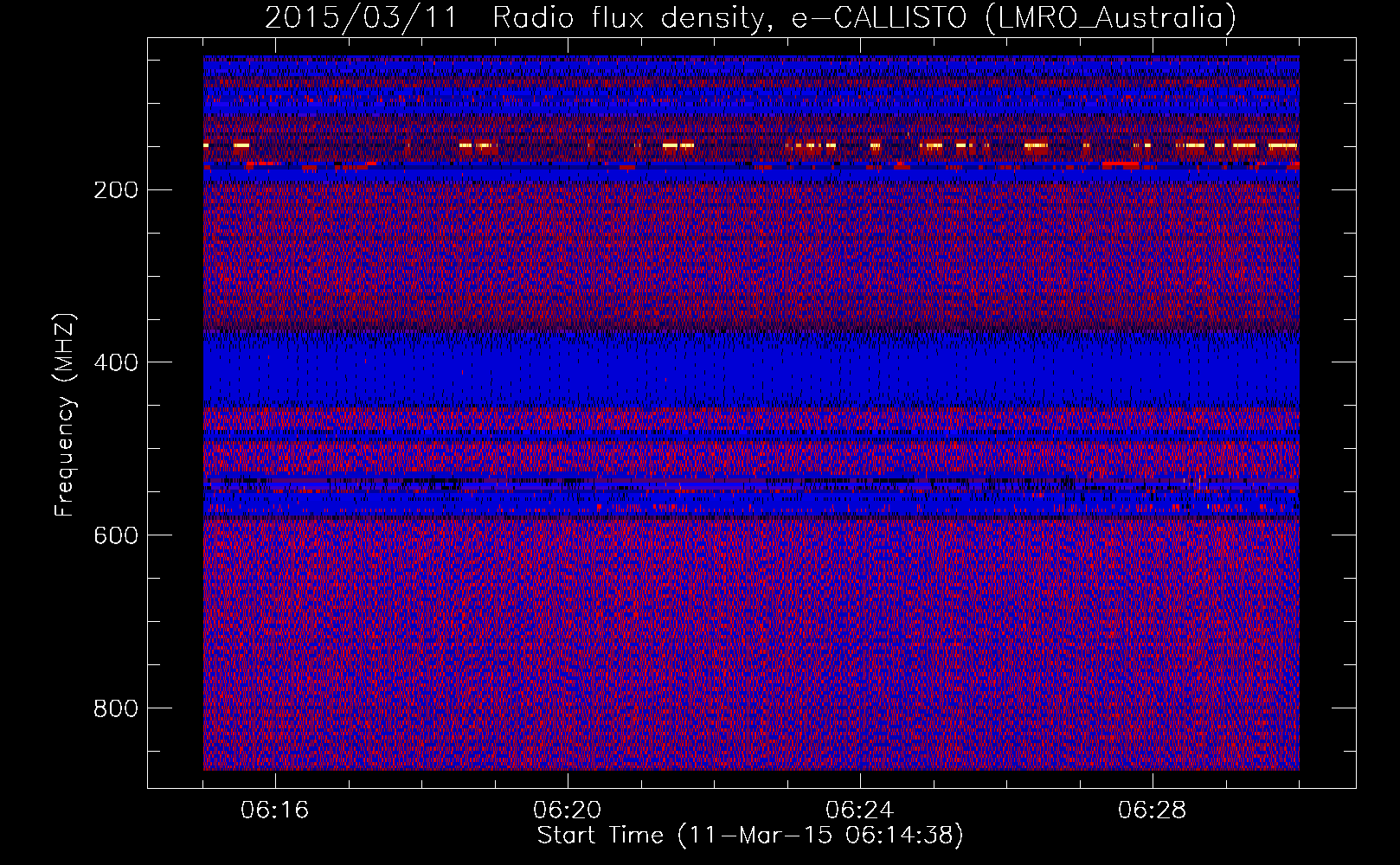Click the blue band just below 600 MHz

click(751, 503)
